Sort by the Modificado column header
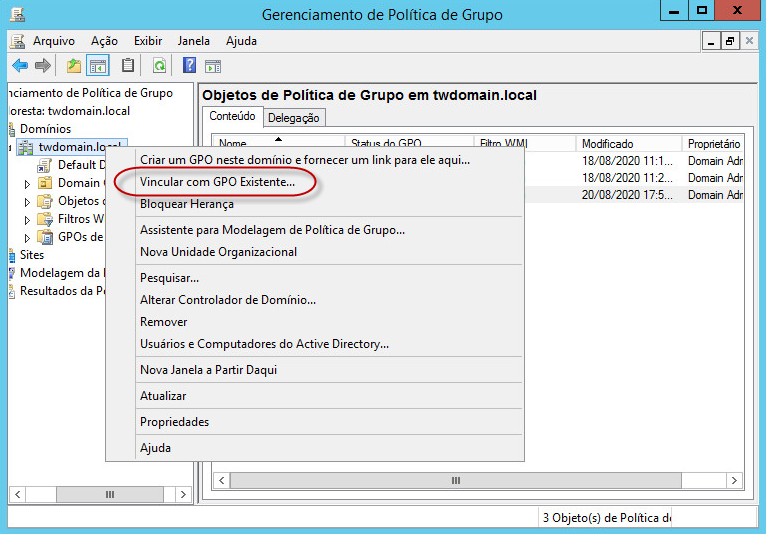 (x=629, y=144)
